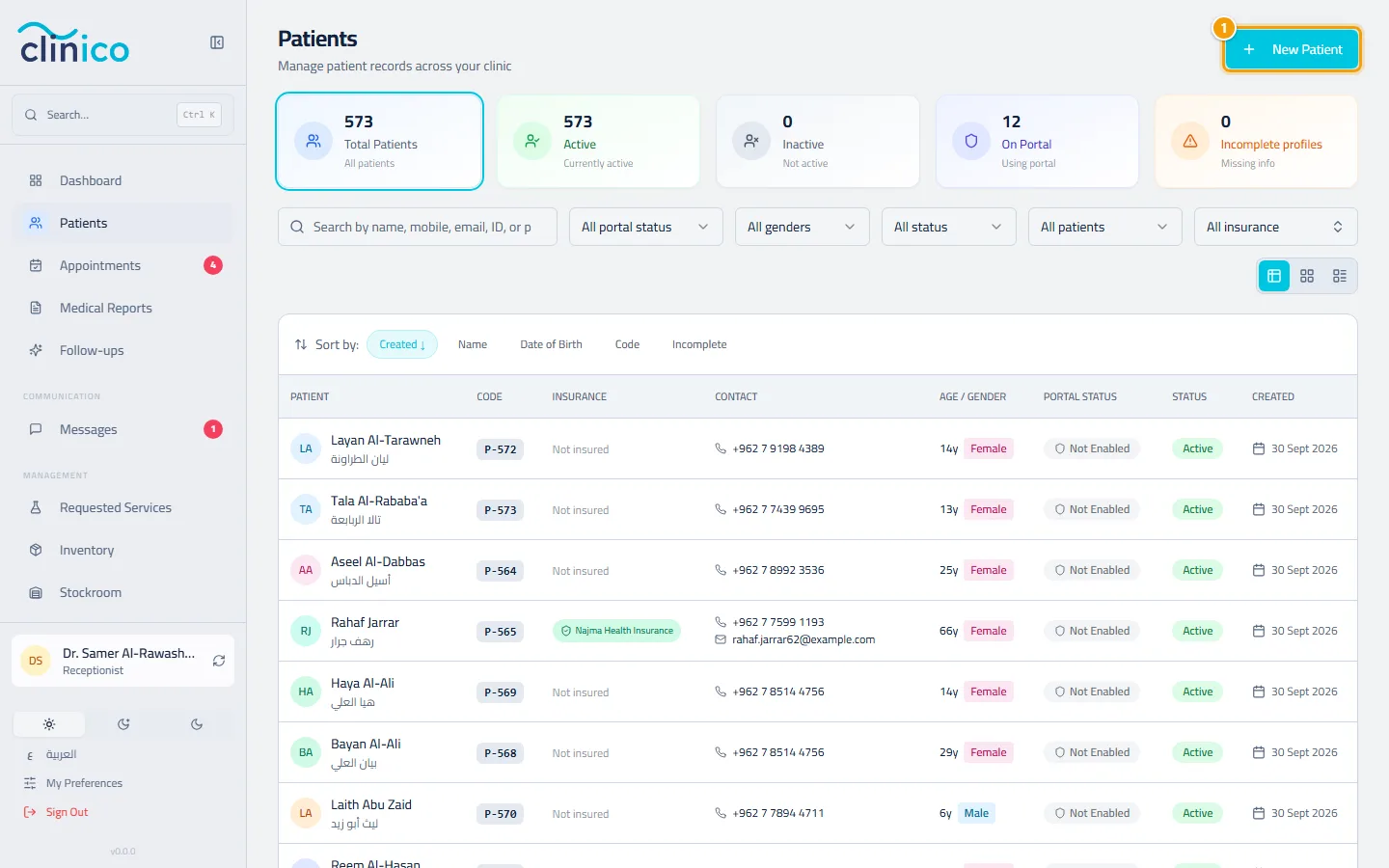The height and width of the screenshot is (868, 1389).
Task: Click the Inactive patients card icon
Action: point(751,141)
